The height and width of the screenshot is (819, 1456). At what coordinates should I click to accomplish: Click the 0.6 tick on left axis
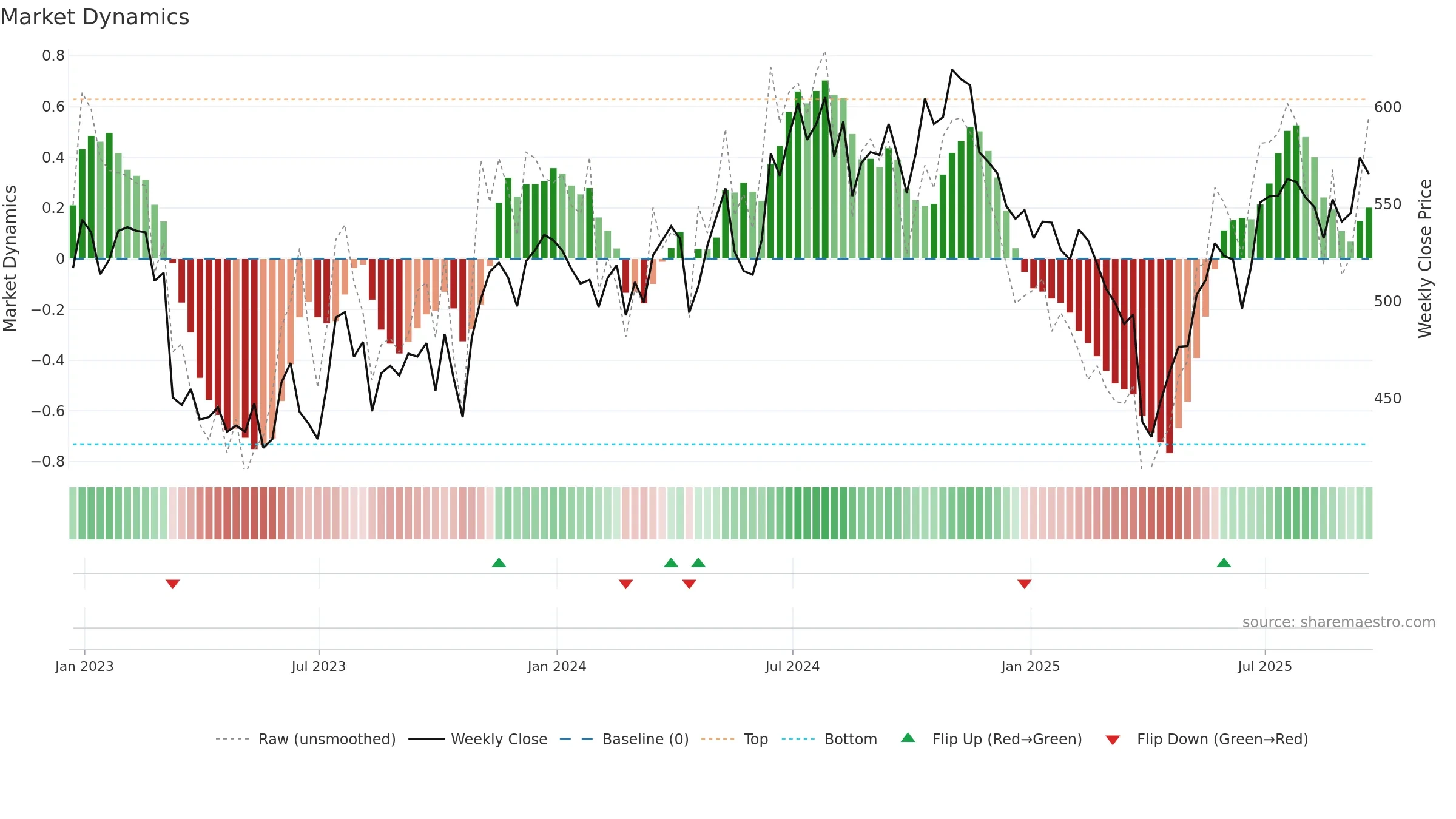53,107
